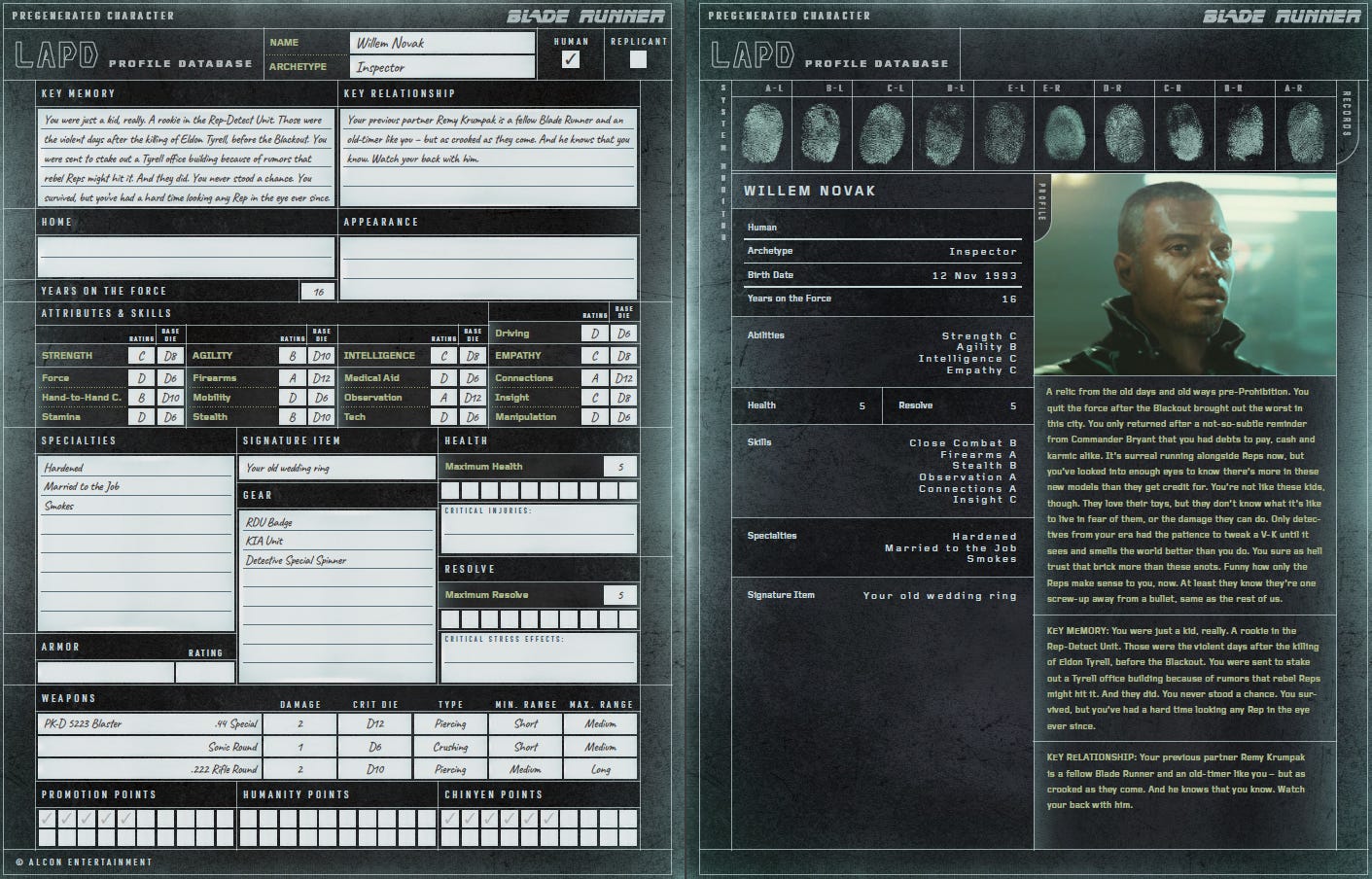Click the Birth Date row in profile
Image resolution: width=1372 pixels, height=879 pixels.
[x=882, y=275]
